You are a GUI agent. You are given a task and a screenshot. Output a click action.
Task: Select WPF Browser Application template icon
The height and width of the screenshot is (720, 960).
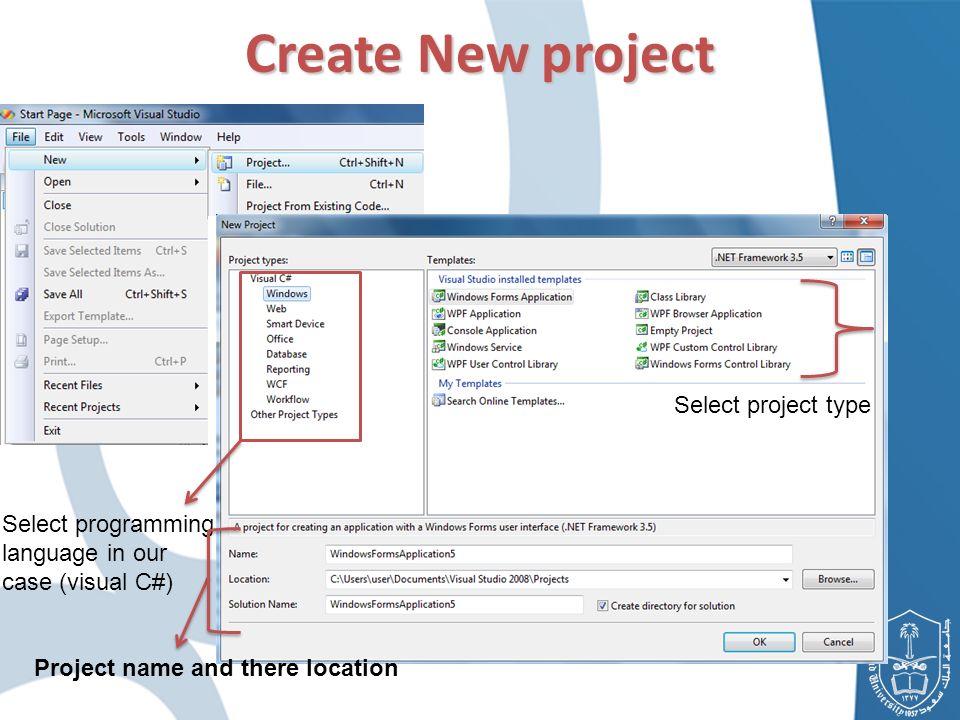click(642, 313)
